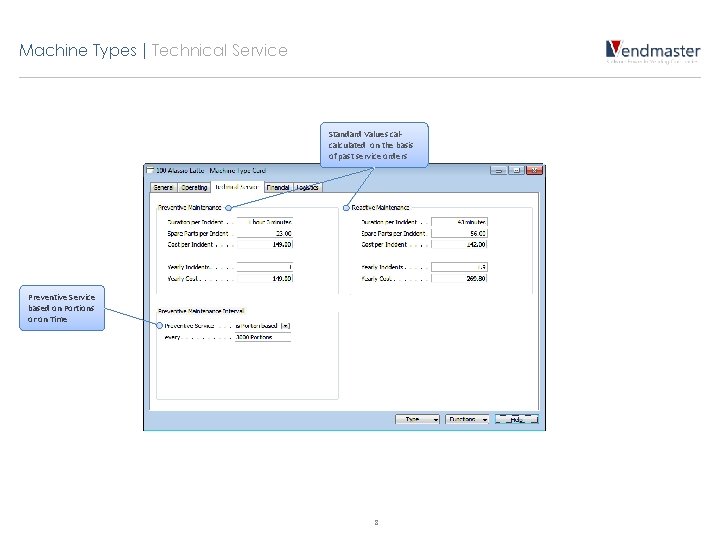Click Reactive Yearly Cost field
This screenshot has width=720, height=540.
coord(459,278)
